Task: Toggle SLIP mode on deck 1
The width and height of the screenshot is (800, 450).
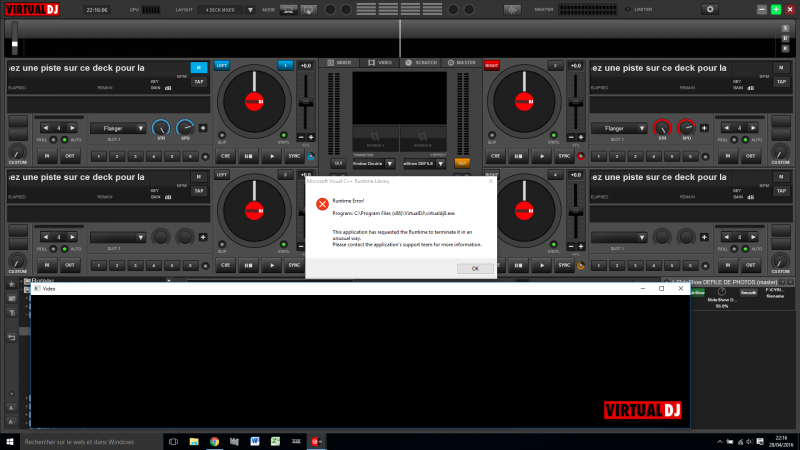Action: pyautogui.click(x=222, y=135)
